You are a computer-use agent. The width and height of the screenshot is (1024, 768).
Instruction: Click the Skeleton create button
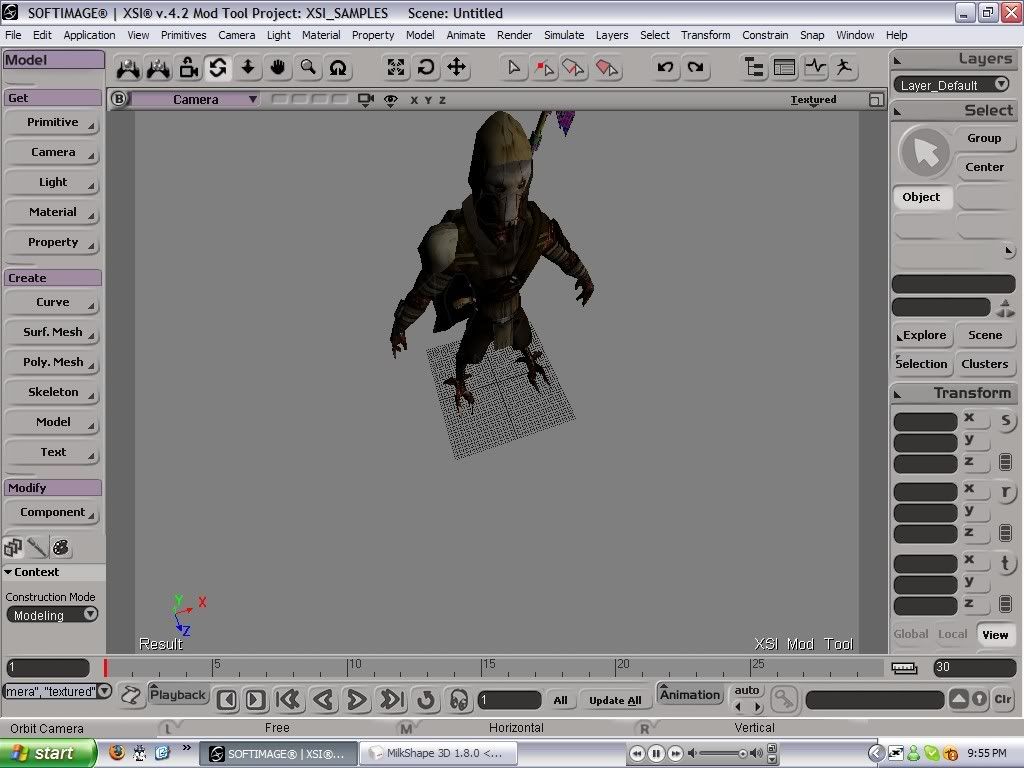(x=52, y=392)
